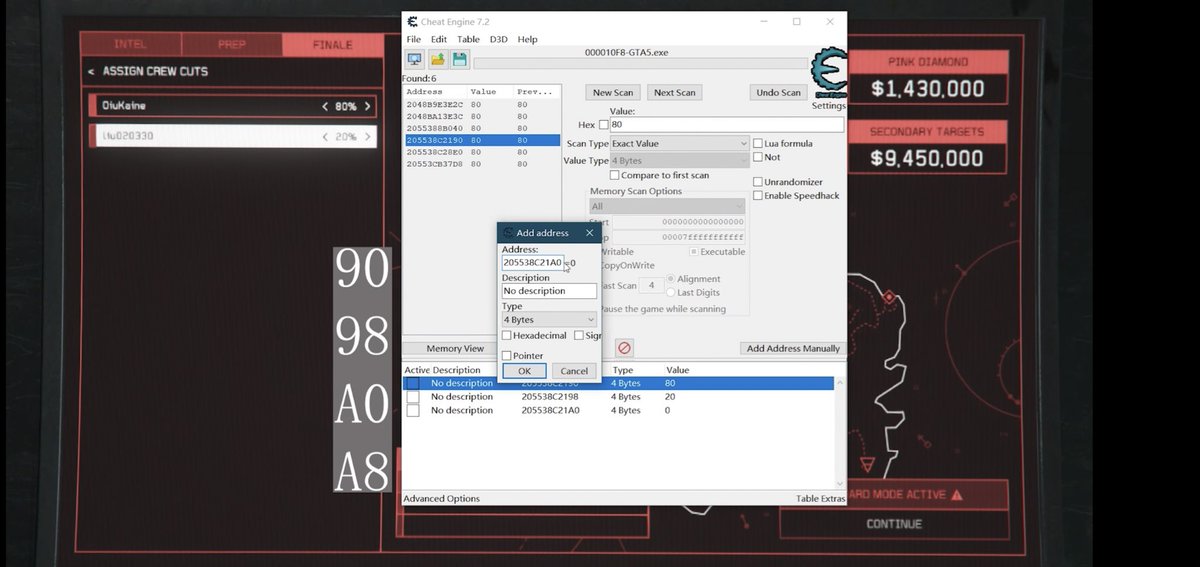Open the Scan Type dropdown

(679, 144)
